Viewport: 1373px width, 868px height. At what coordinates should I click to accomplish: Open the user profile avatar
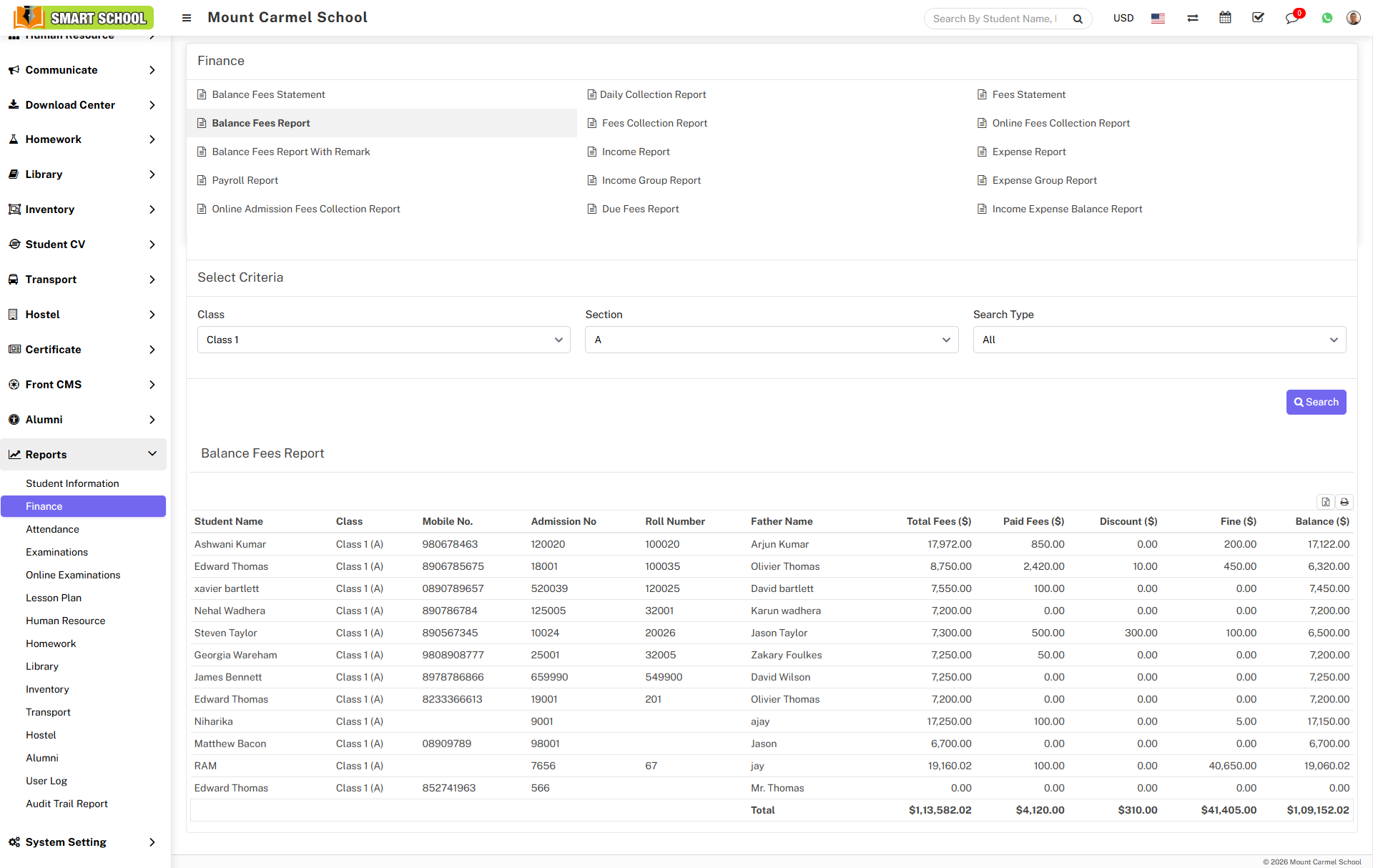[x=1353, y=18]
